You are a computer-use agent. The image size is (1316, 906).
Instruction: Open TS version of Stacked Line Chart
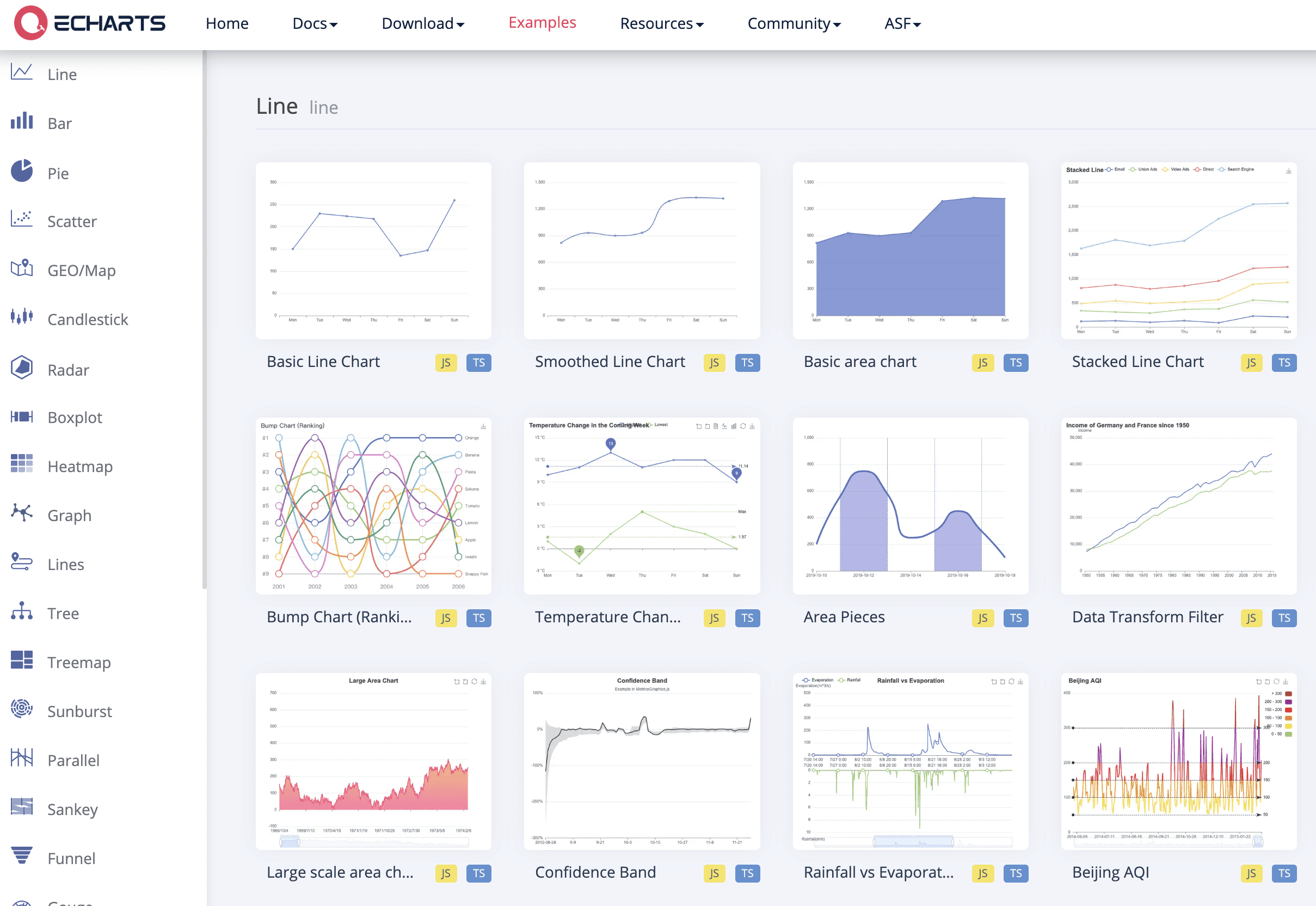[1284, 363]
